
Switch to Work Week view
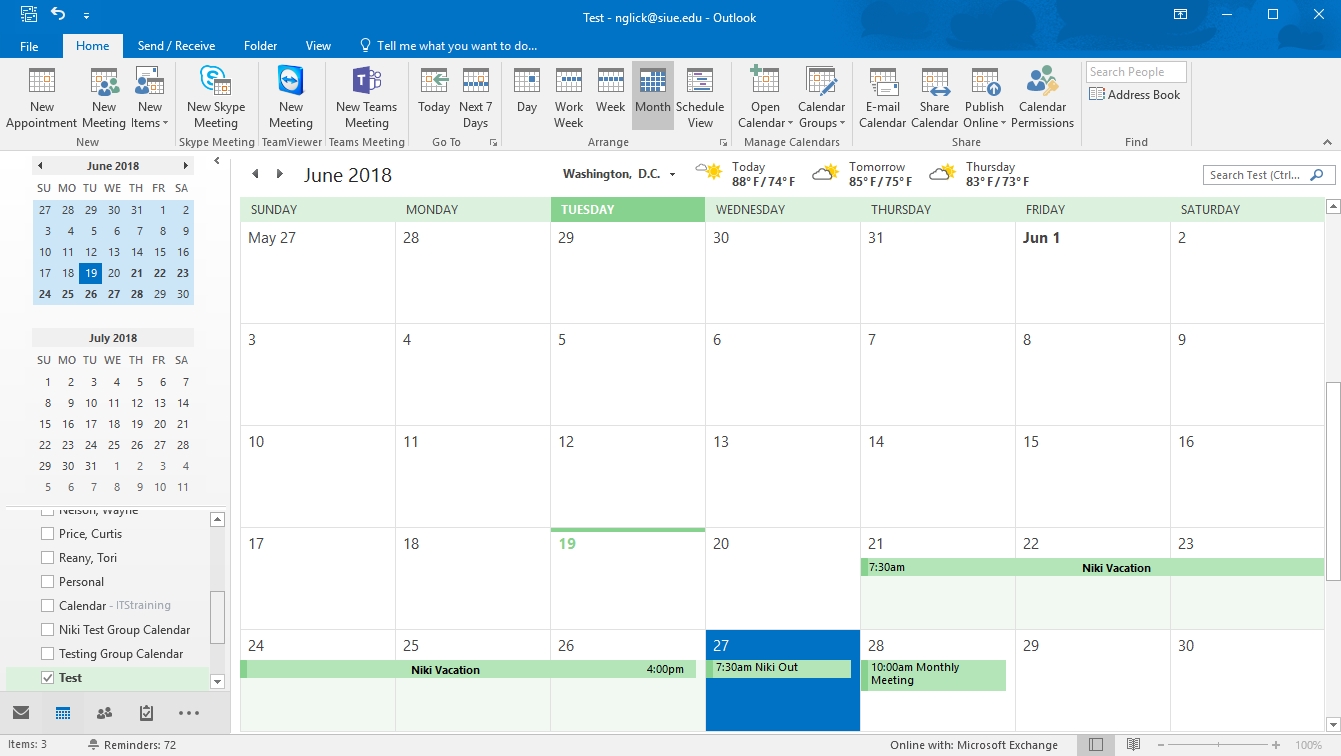pyautogui.click(x=568, y=97)
